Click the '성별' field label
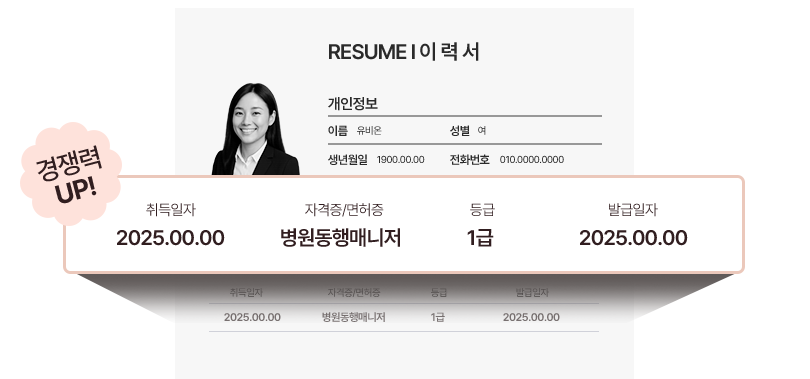This screenshot has width=810, height=379. [x=460, y=131]
